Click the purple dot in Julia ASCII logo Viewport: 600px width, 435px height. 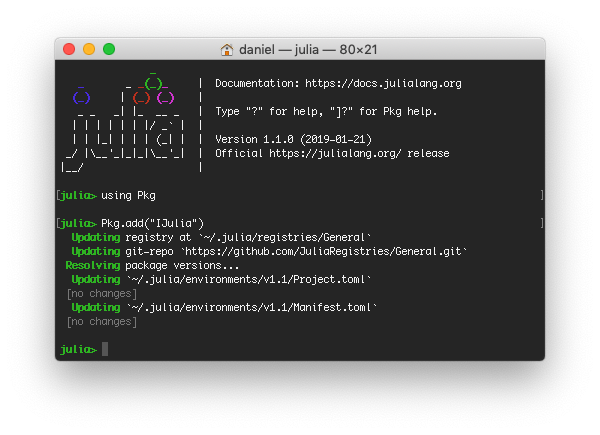pos(165,98)
